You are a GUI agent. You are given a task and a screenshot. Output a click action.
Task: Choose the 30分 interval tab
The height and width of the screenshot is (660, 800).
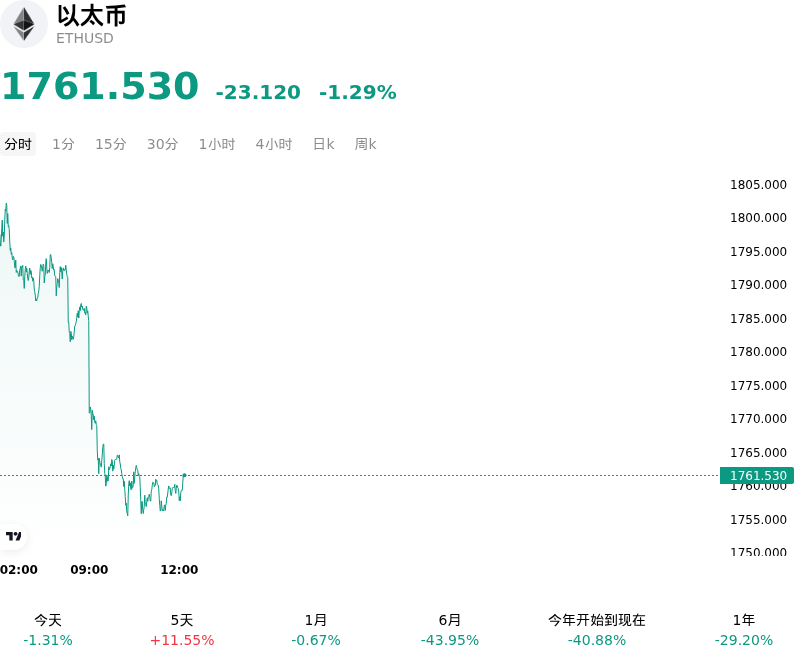pos(162,144)
